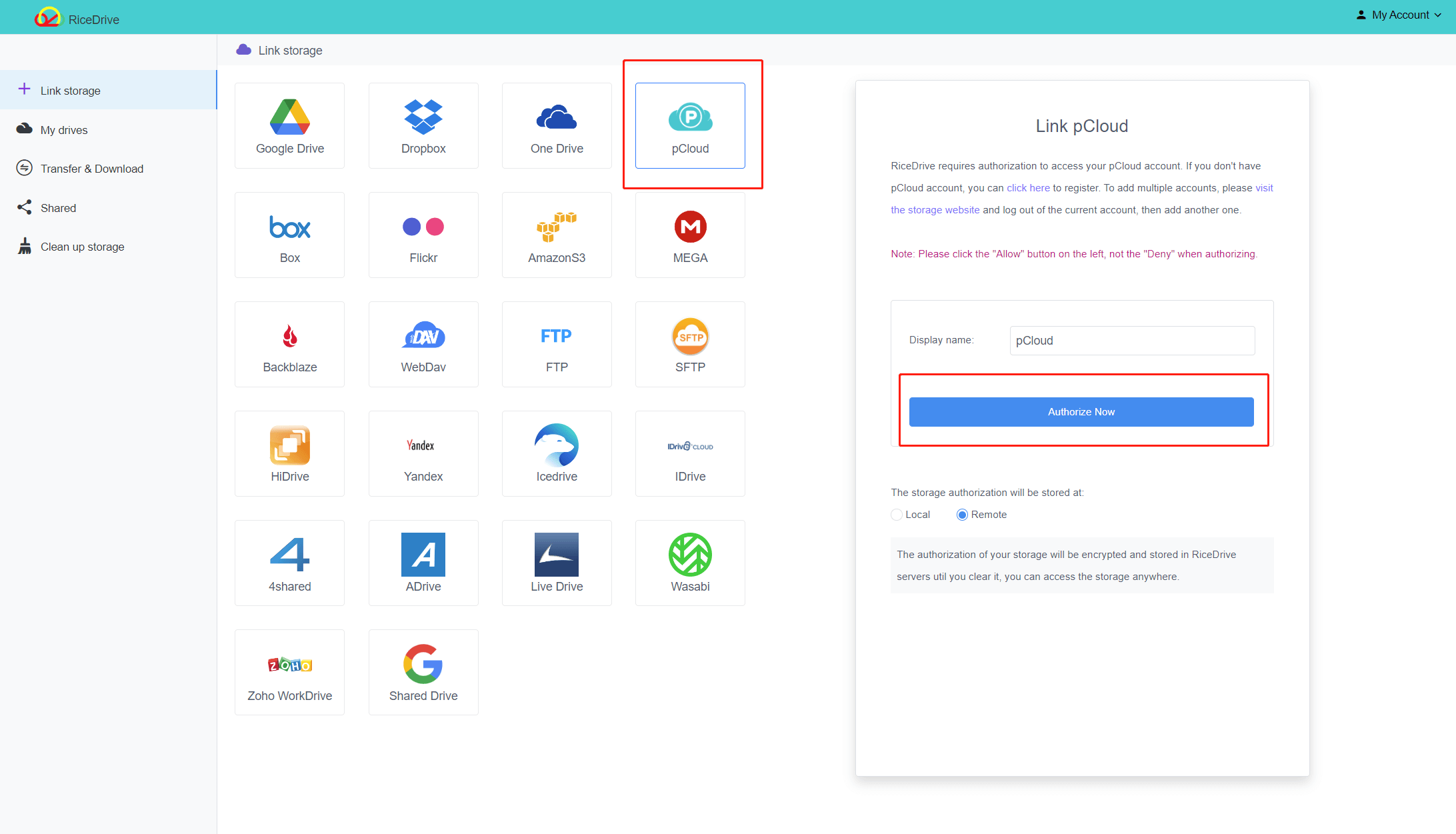The image size is (1456, 834).
Task: Toggle pCloud as selected storage provider
Action: [x=690, y=125]
